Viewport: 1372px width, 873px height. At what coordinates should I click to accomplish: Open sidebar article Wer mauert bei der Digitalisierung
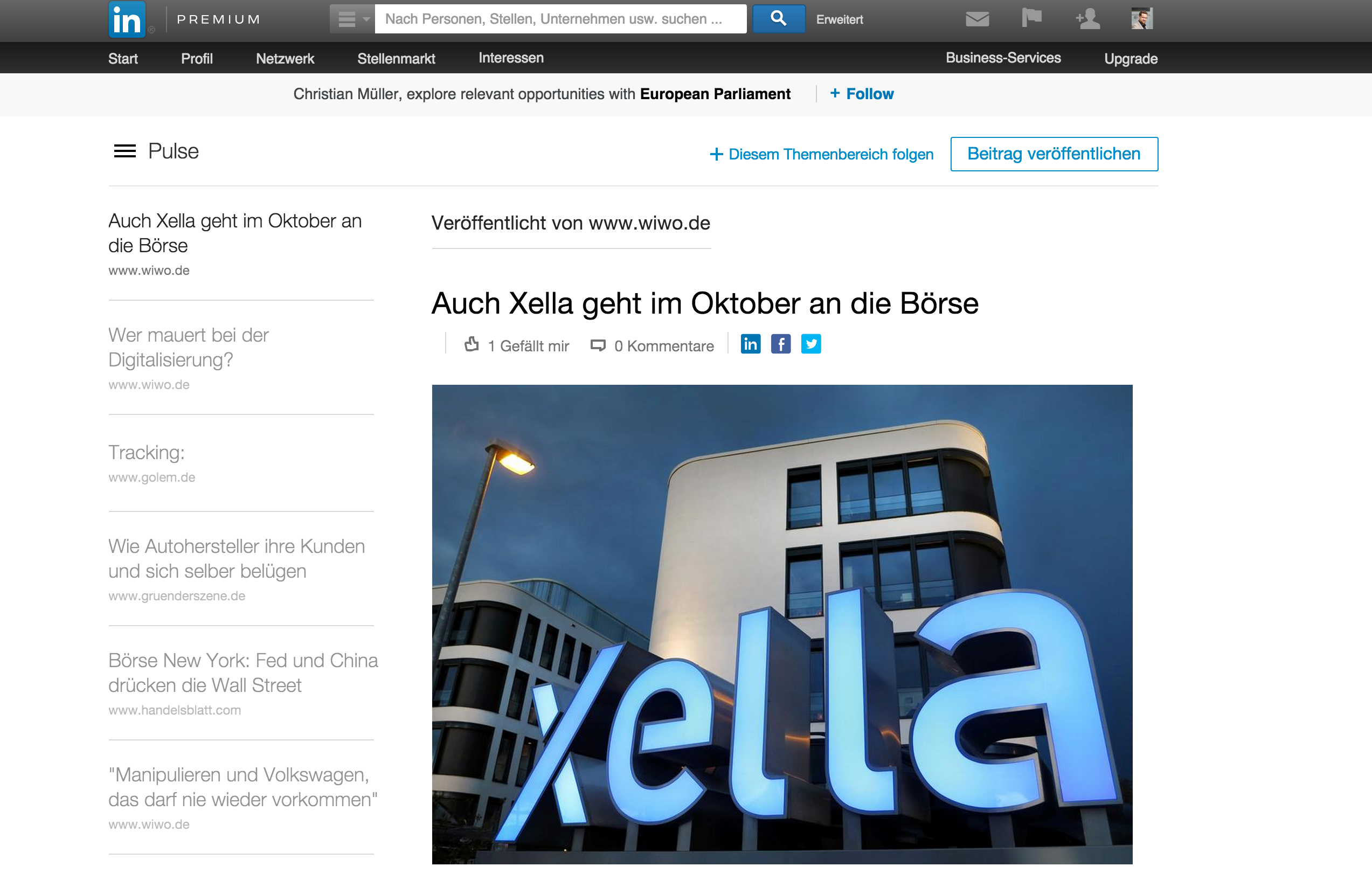(x=189, y=348)
